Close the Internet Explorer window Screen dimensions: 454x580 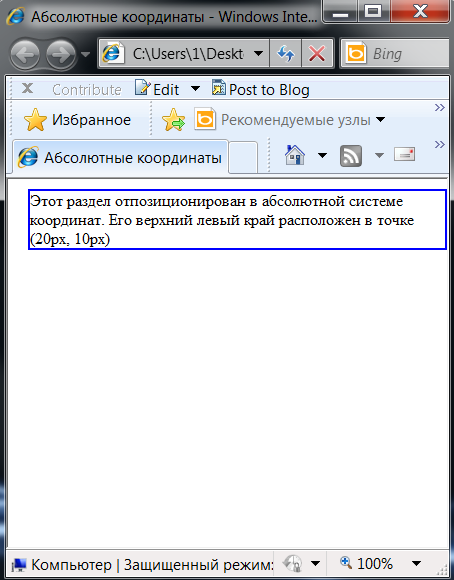421,12
